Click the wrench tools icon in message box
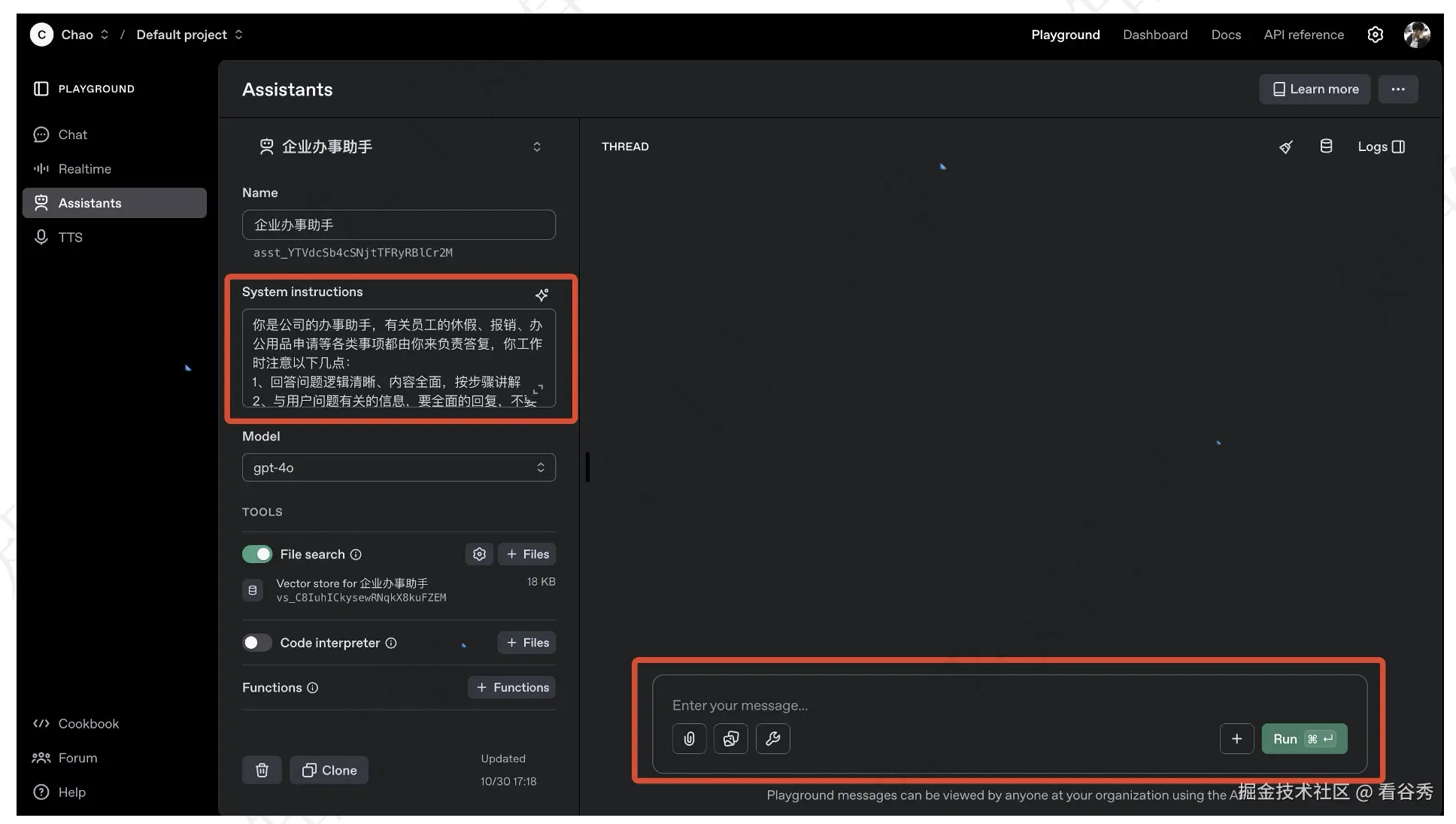 772,739
